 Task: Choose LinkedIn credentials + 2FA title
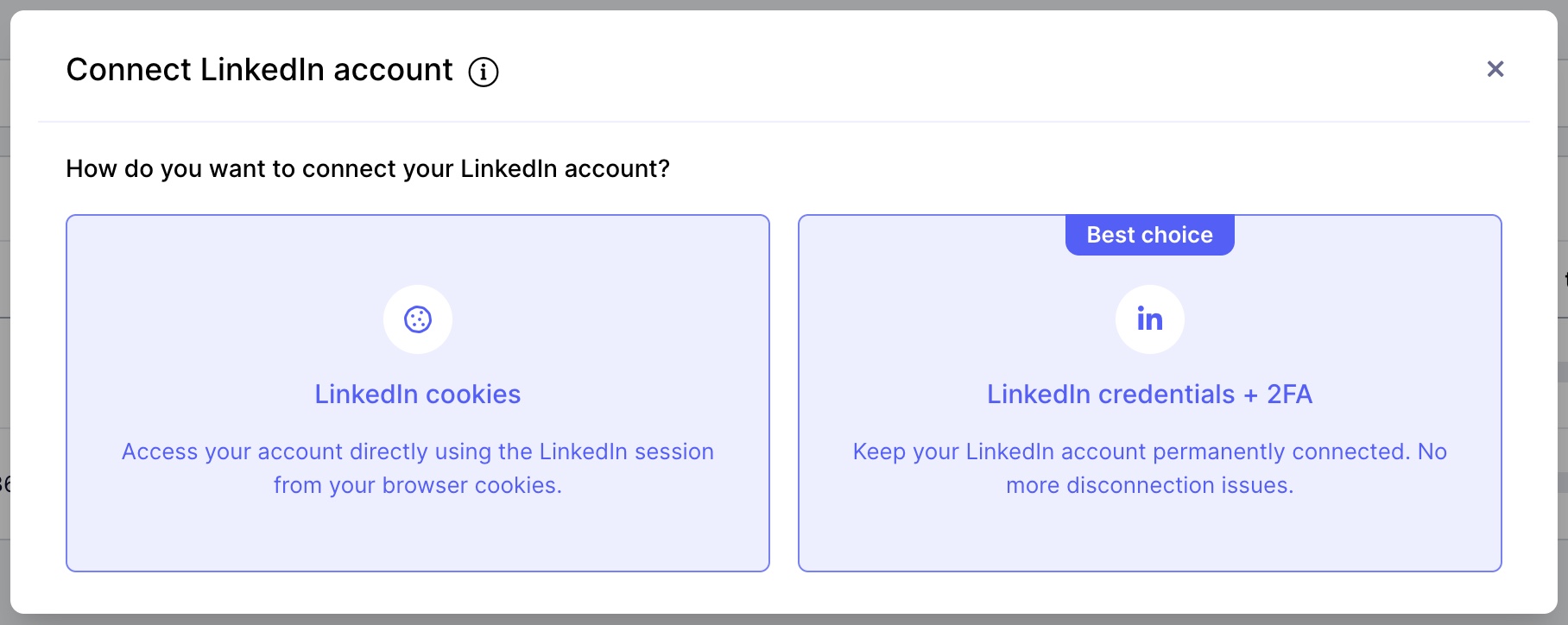[x=1150, y=395]
